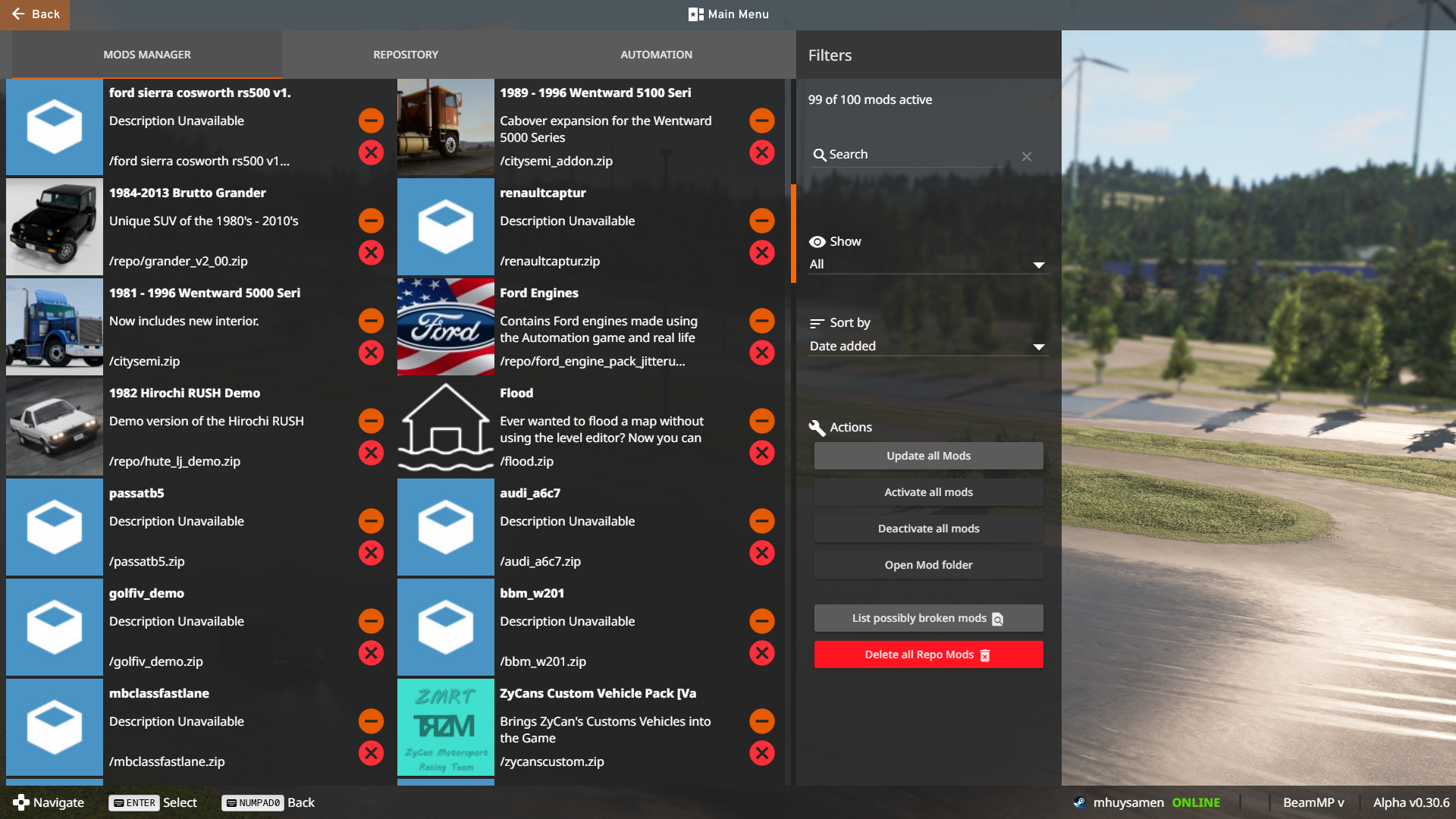Deactivate the Wentward 5100 Seri mod
Screen dimensions: 1456x819
(762, 121)
